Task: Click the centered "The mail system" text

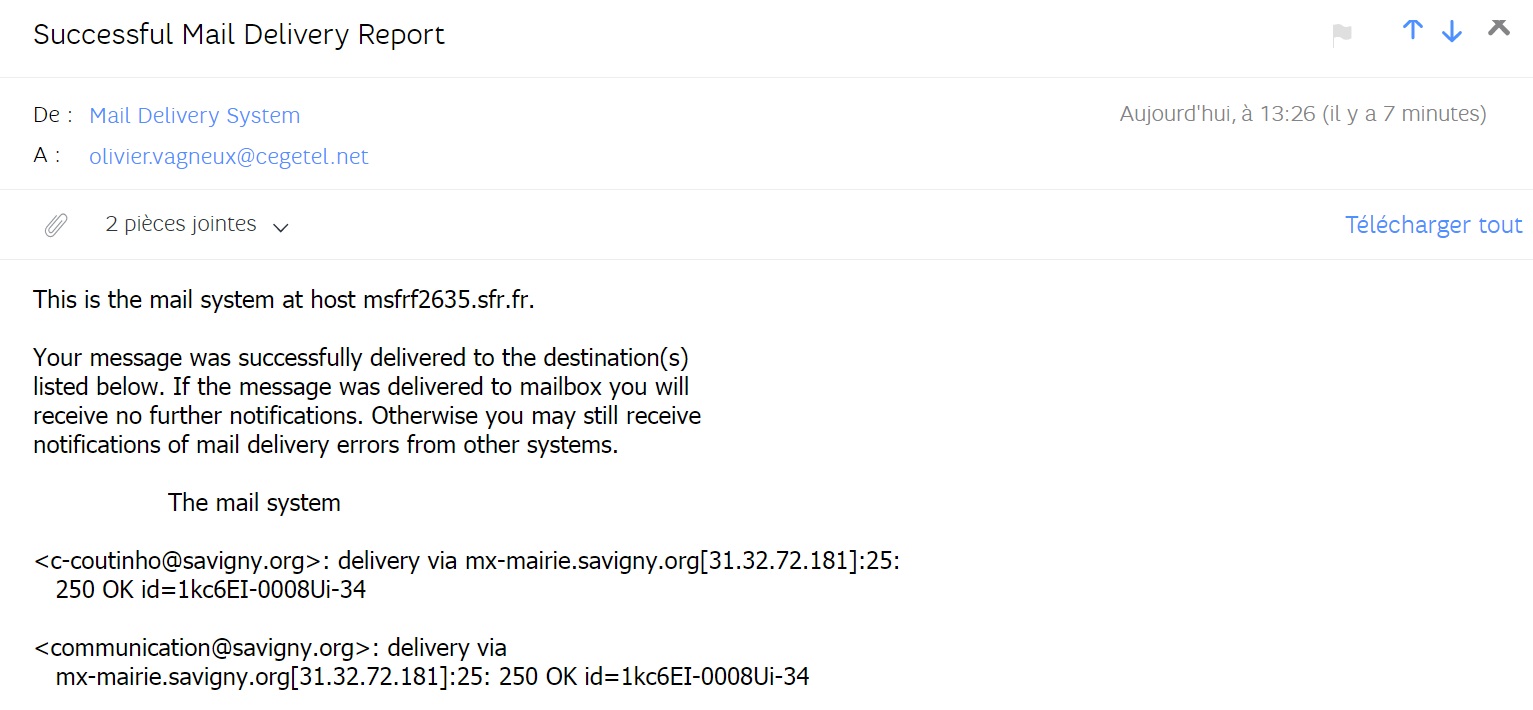Action: tap(254, 502)
